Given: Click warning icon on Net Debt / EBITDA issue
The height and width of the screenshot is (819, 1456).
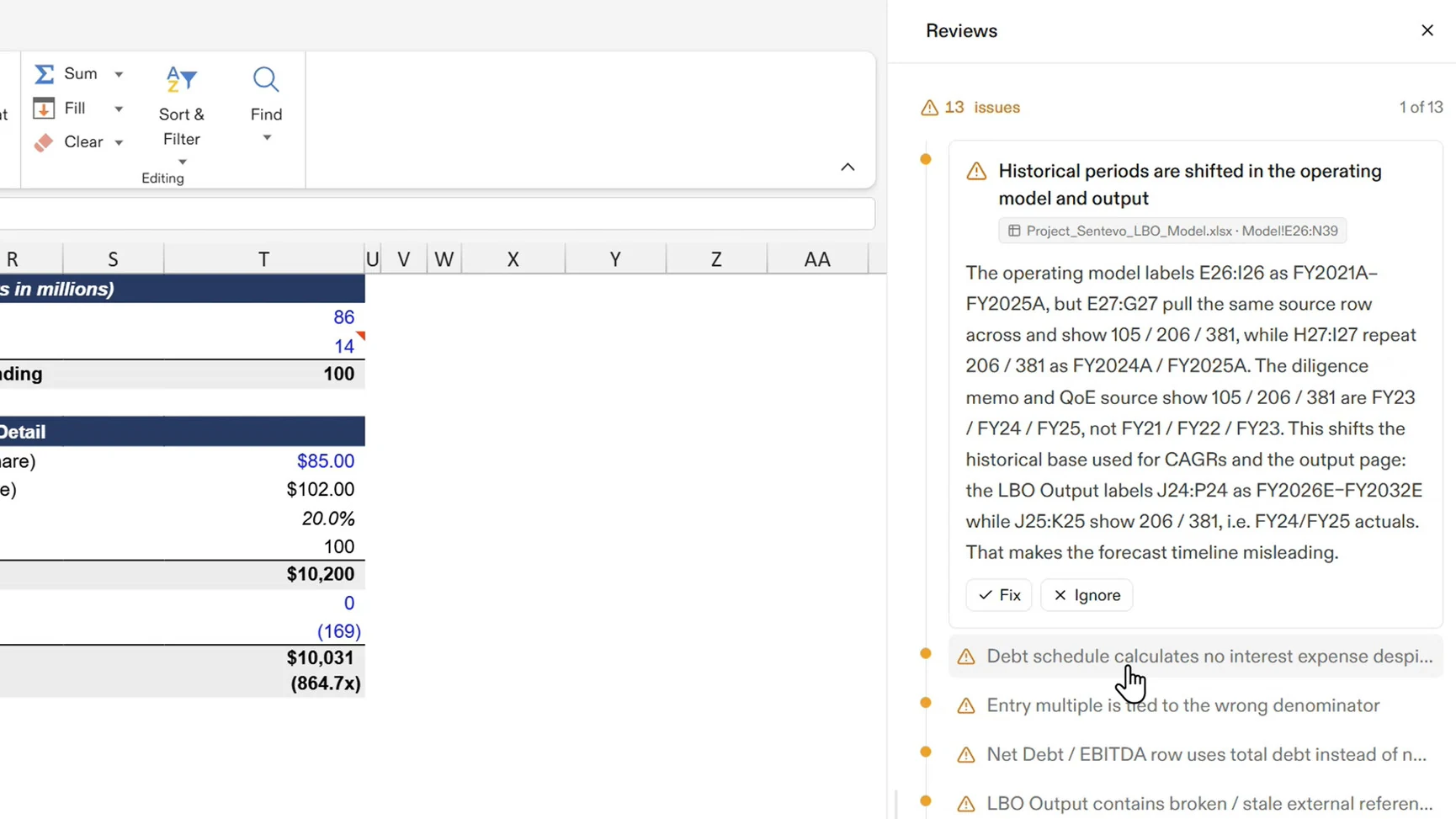Looking at the screenshot, I should point(966,754).
